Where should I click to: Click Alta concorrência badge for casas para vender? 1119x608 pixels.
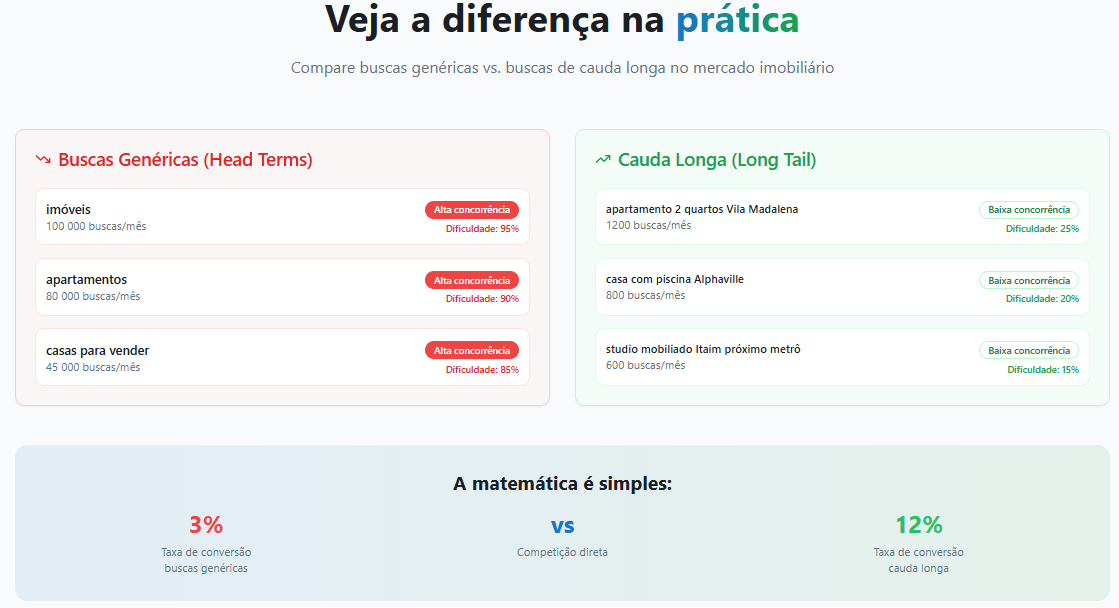pyautogui.click(x=472, y=350)
